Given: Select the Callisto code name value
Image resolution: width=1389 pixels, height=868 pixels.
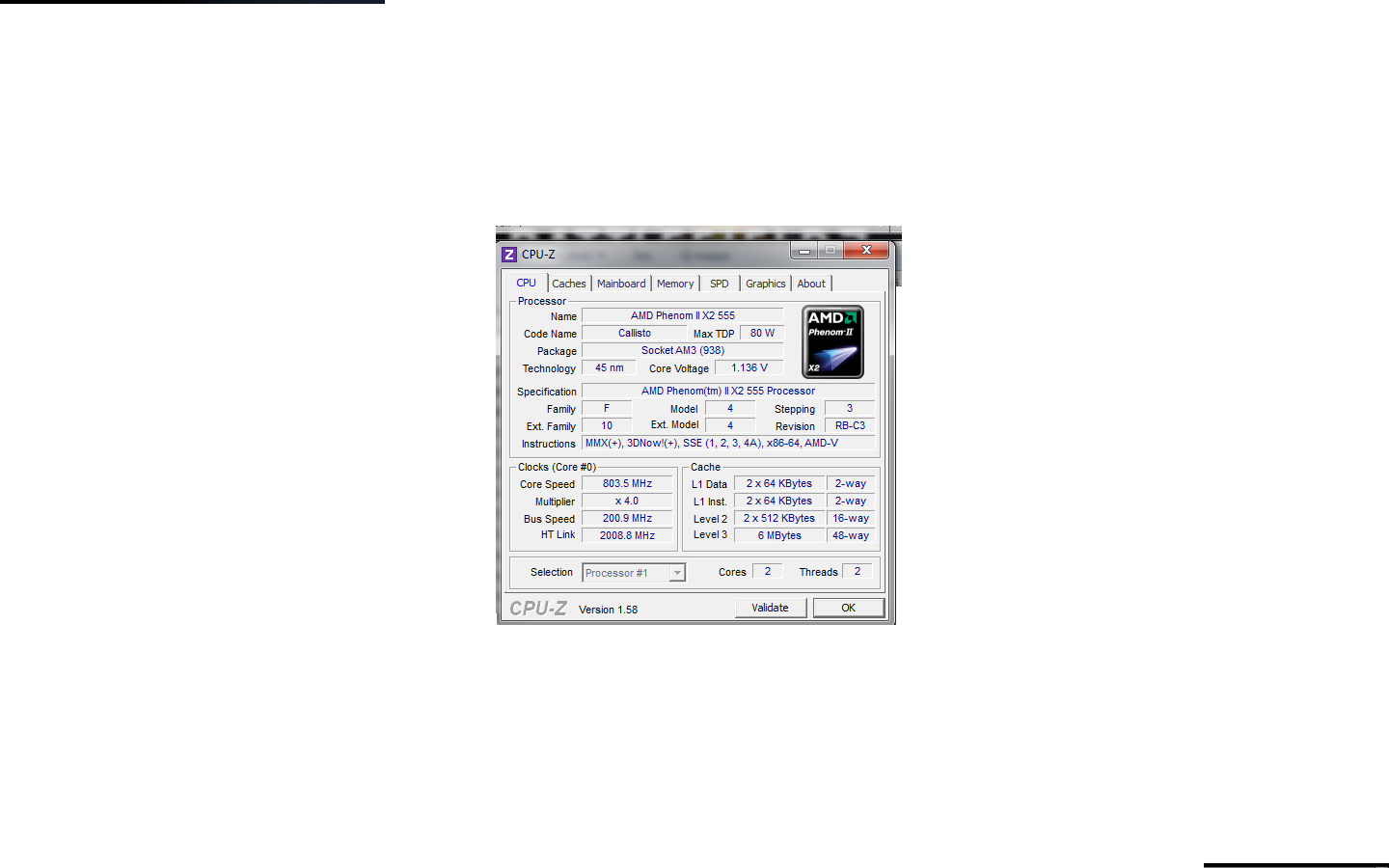Looking at the screenshot, I should click(635, 333).
